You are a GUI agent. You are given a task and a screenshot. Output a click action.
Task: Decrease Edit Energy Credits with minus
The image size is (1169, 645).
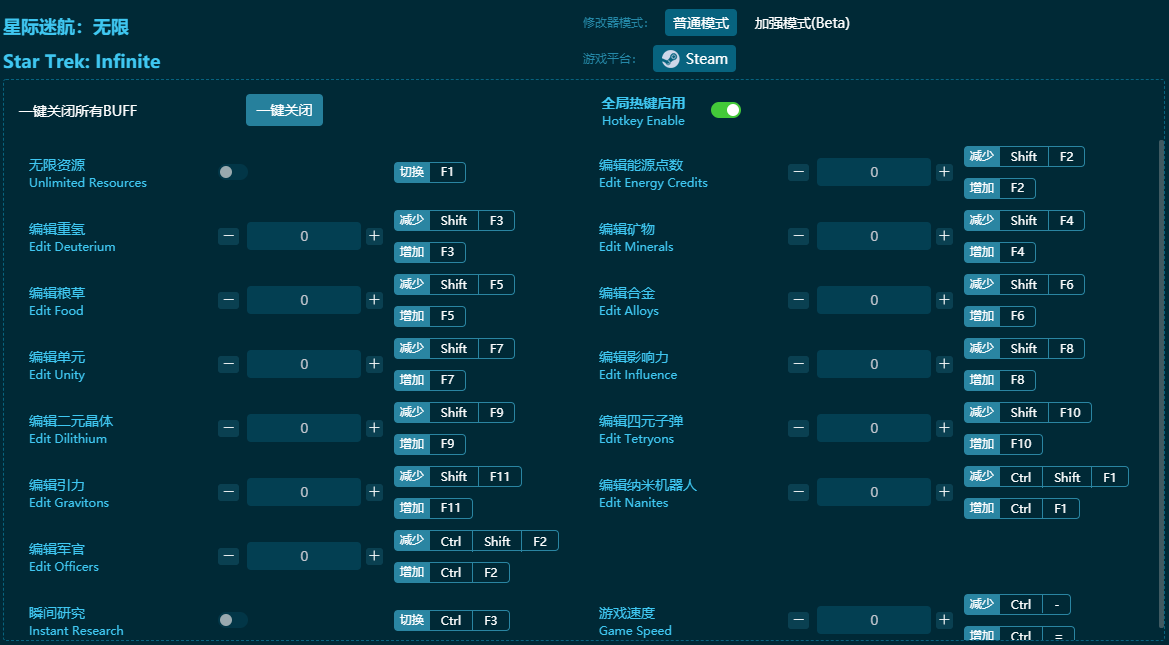pos(798,172)
